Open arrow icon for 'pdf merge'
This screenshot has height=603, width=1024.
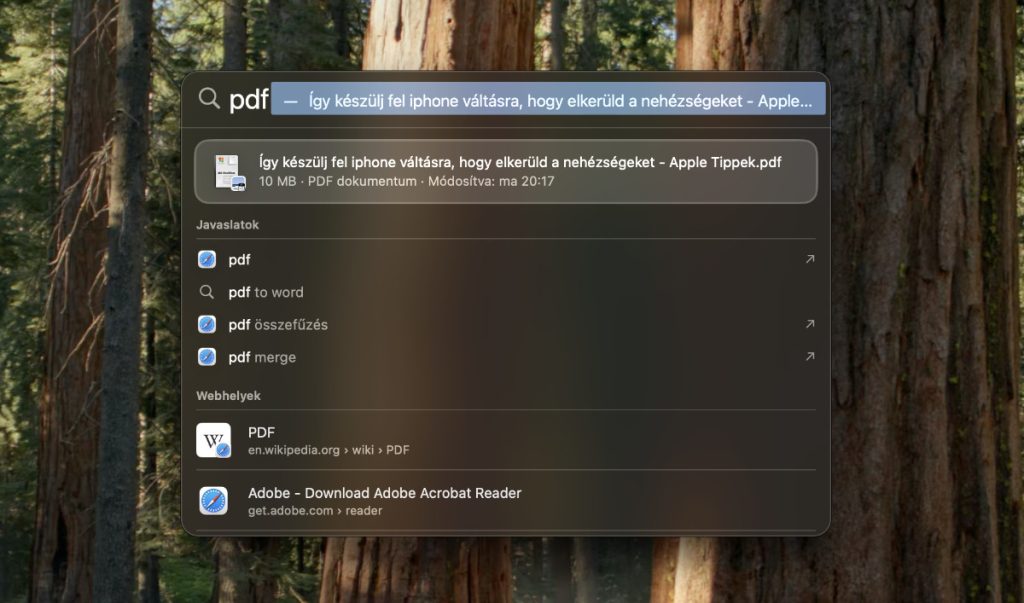810,356
